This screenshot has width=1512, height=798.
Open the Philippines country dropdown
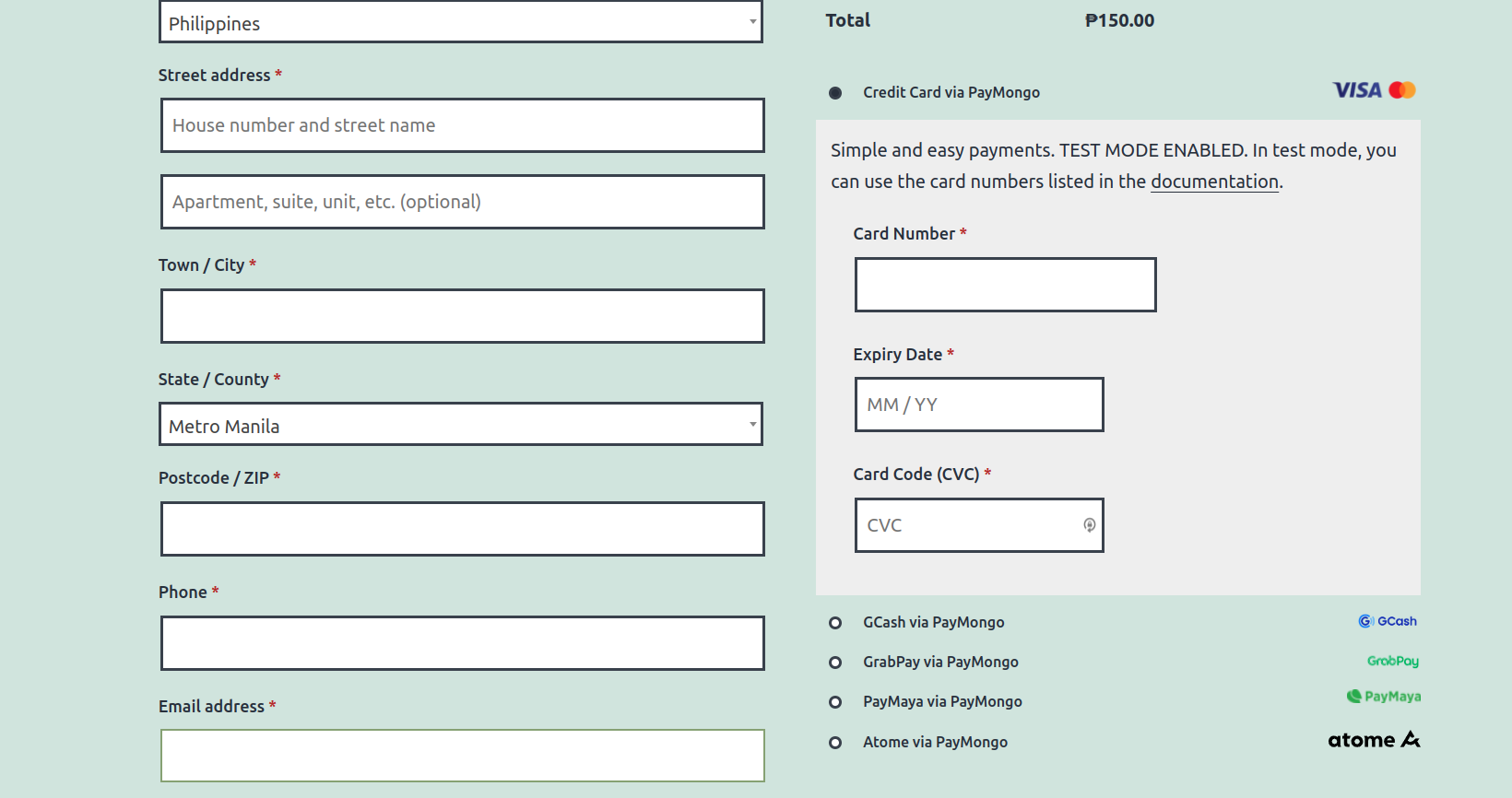coord(461,22)
